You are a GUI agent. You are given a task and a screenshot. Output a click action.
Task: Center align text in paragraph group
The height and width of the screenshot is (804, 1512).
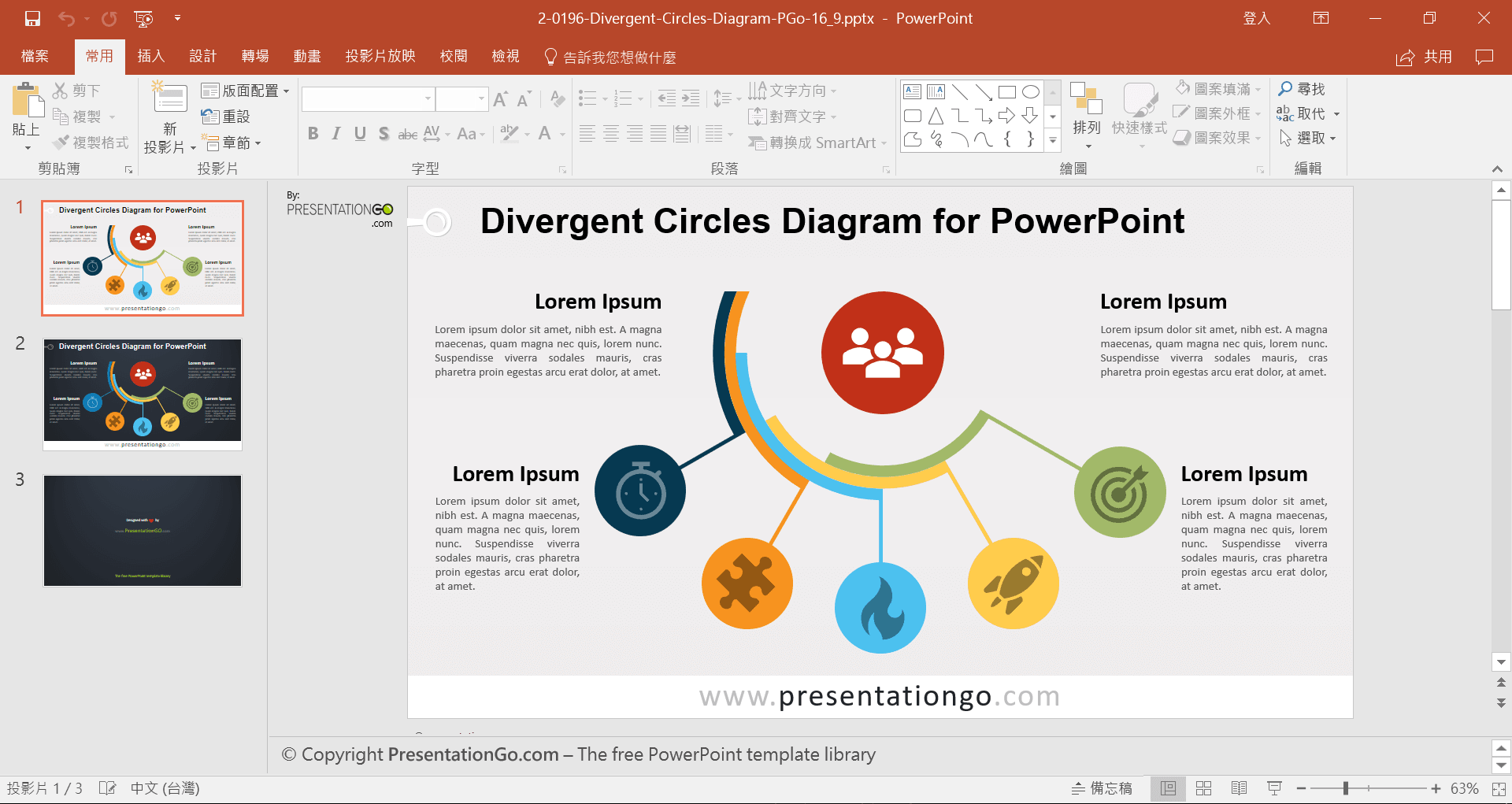tap(610, 134)
